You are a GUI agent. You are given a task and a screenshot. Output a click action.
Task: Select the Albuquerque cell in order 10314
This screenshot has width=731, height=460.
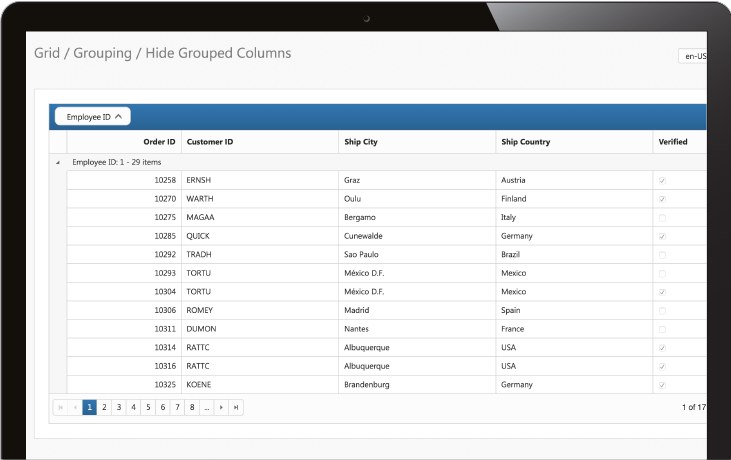(x=366, y=347)
